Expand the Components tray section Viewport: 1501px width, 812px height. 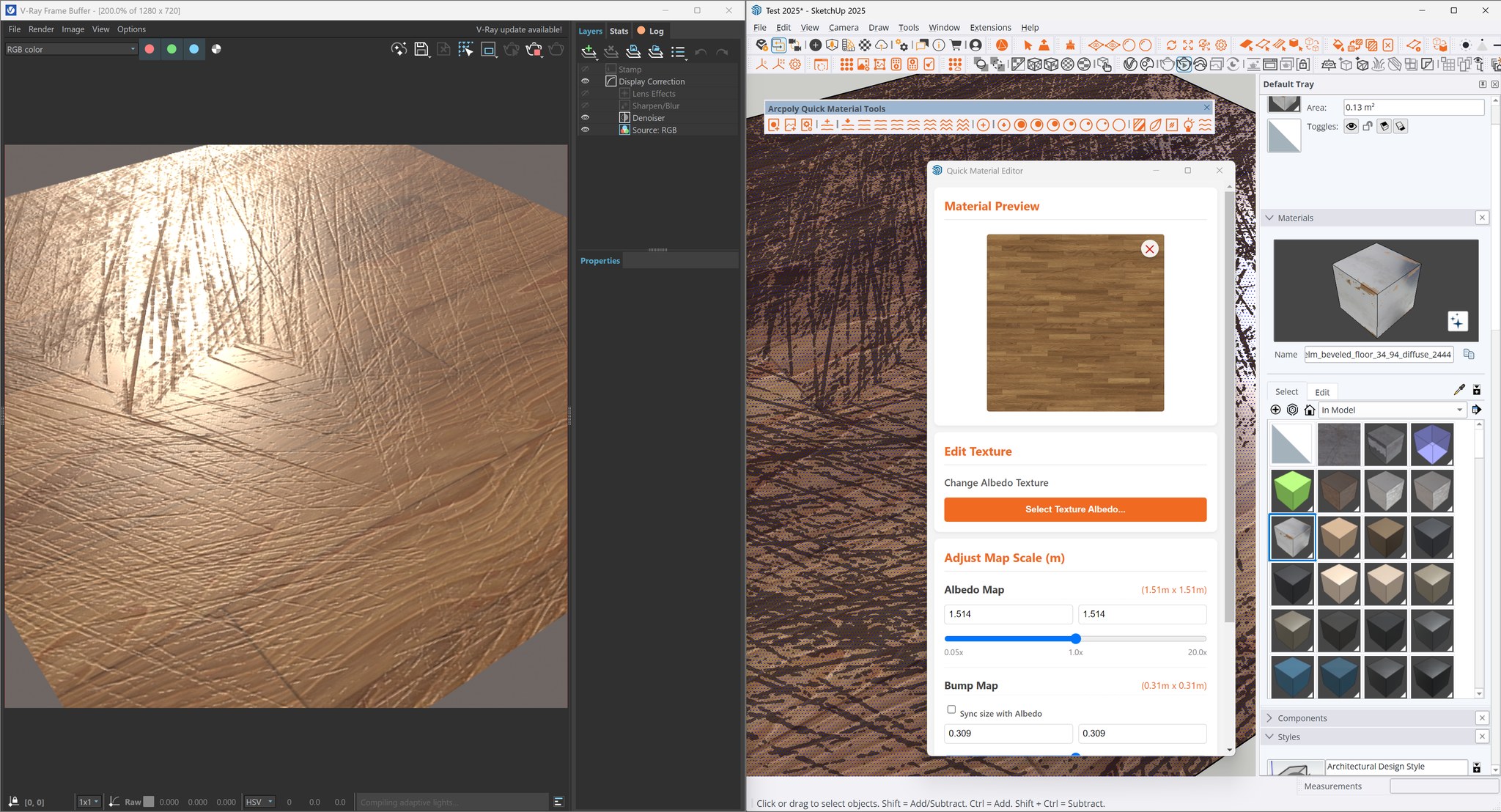(1270, 718)
